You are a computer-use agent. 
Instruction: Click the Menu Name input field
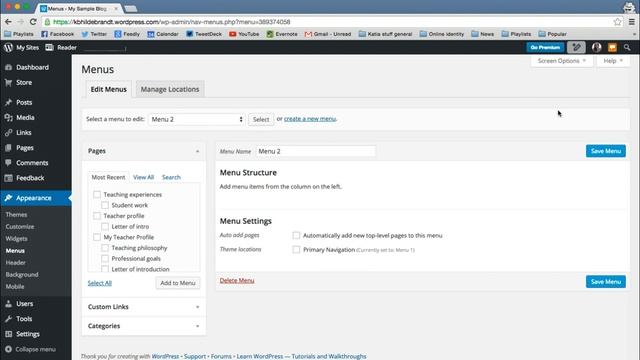coord(316,151)
